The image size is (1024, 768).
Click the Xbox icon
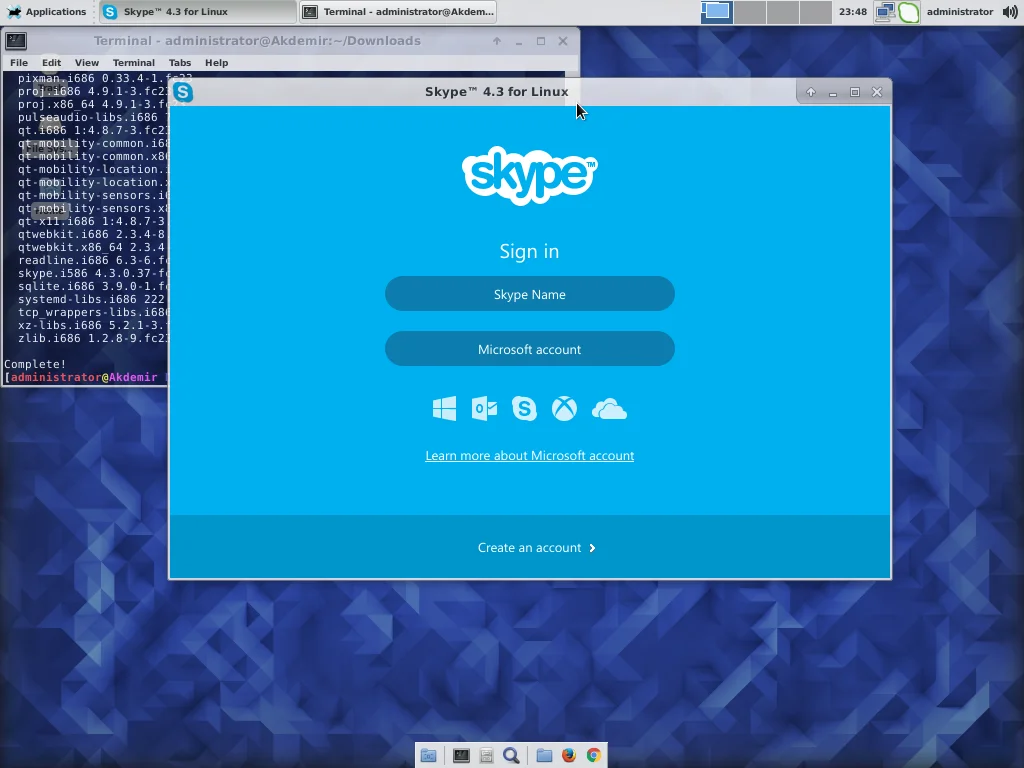pyautogui.click(x=564, y=409)
